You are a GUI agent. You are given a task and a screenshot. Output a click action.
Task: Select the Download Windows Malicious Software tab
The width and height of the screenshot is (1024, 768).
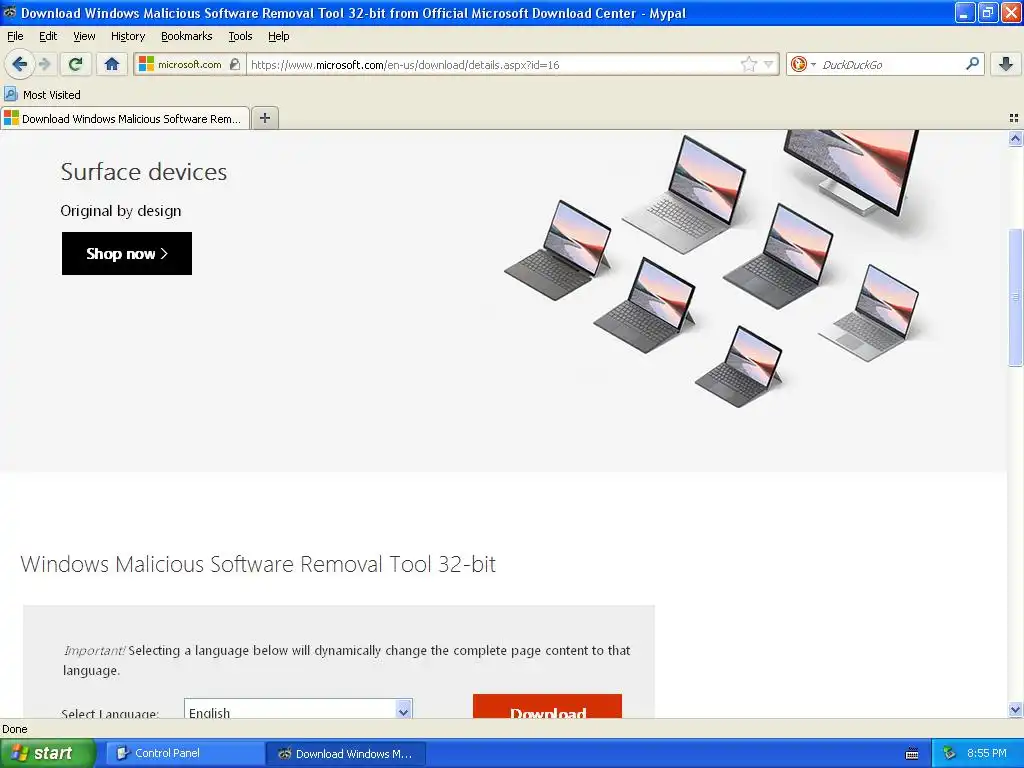click(x=125, y=118)
